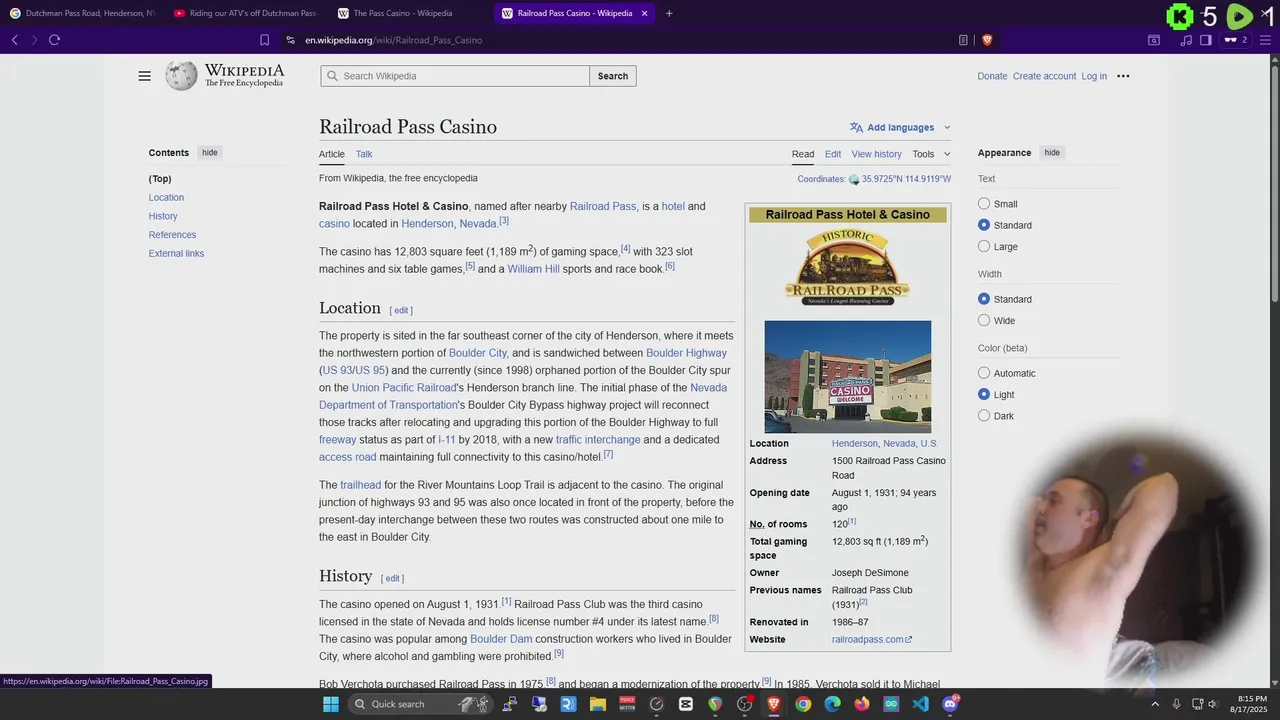The height and width of the screenshot is (720, 1280).
Task: Click the Article tab
Action: [332, 154]
